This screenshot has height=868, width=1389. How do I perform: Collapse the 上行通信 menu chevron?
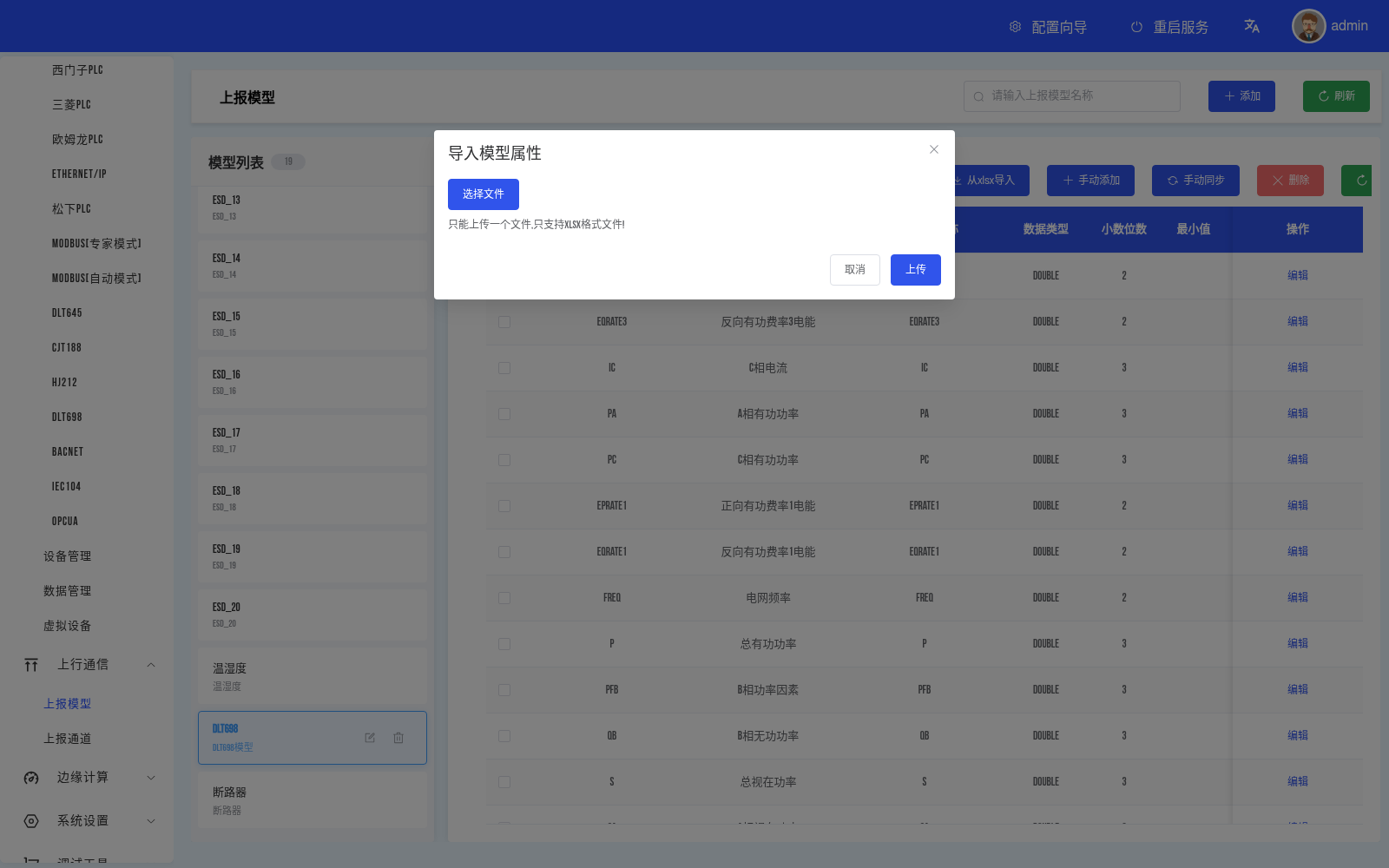point(151,665)
